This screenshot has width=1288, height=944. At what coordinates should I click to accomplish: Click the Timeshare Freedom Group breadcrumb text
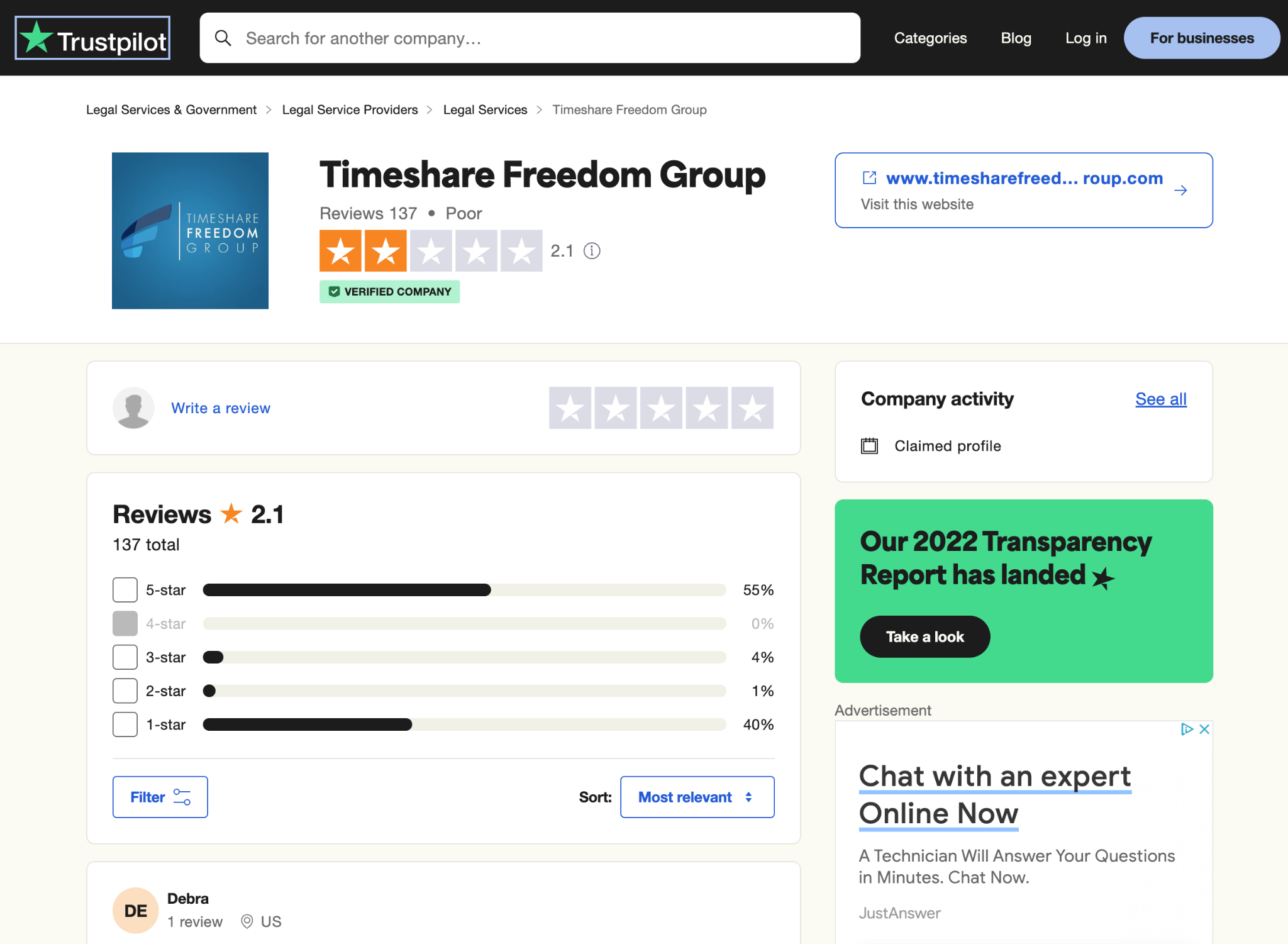(630, 109)
